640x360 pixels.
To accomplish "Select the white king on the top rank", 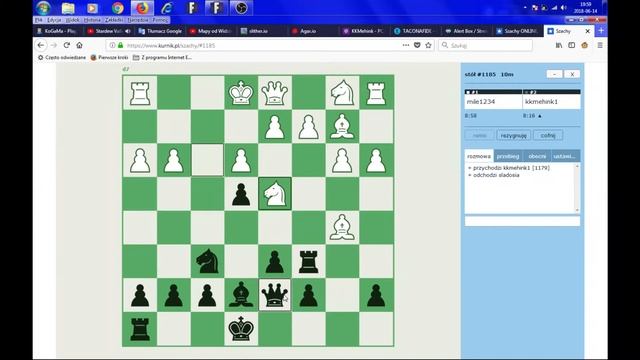I will pyautogui.click(x=241, y=93).
